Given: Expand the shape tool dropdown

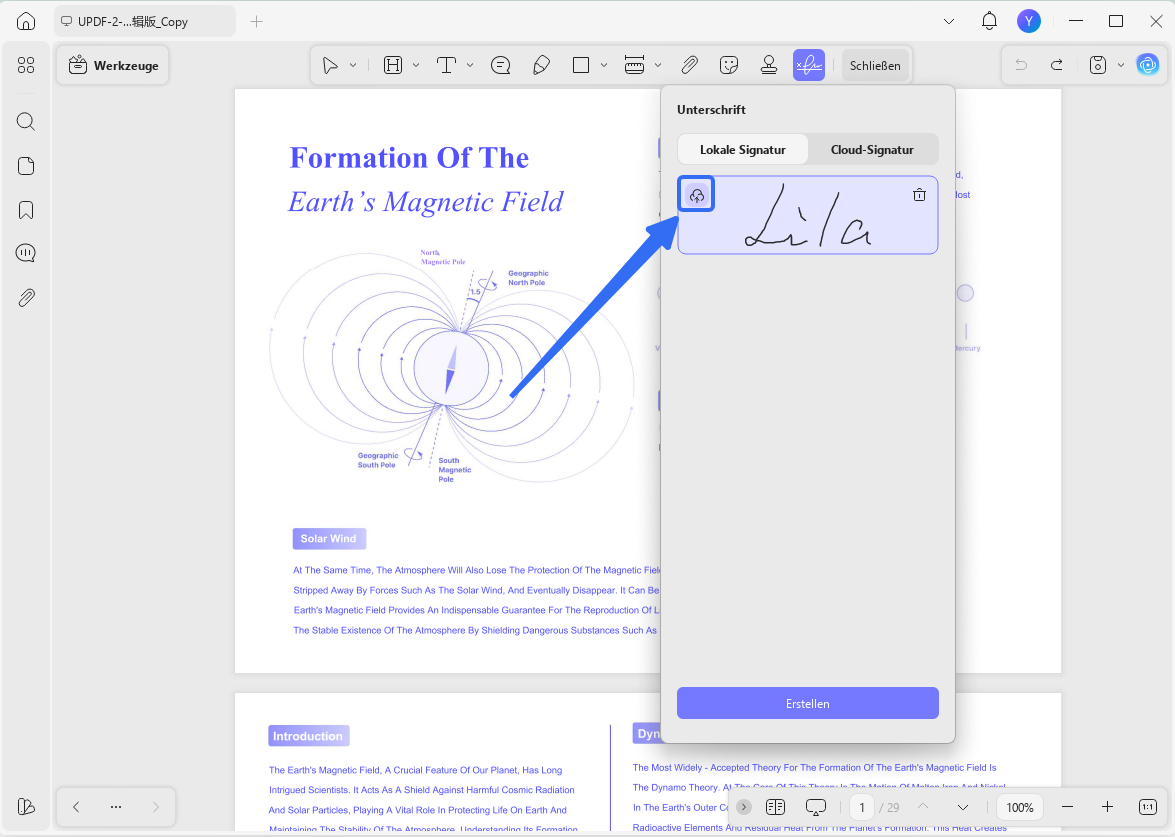Looking at the screenshot, I should click(604, 65).
